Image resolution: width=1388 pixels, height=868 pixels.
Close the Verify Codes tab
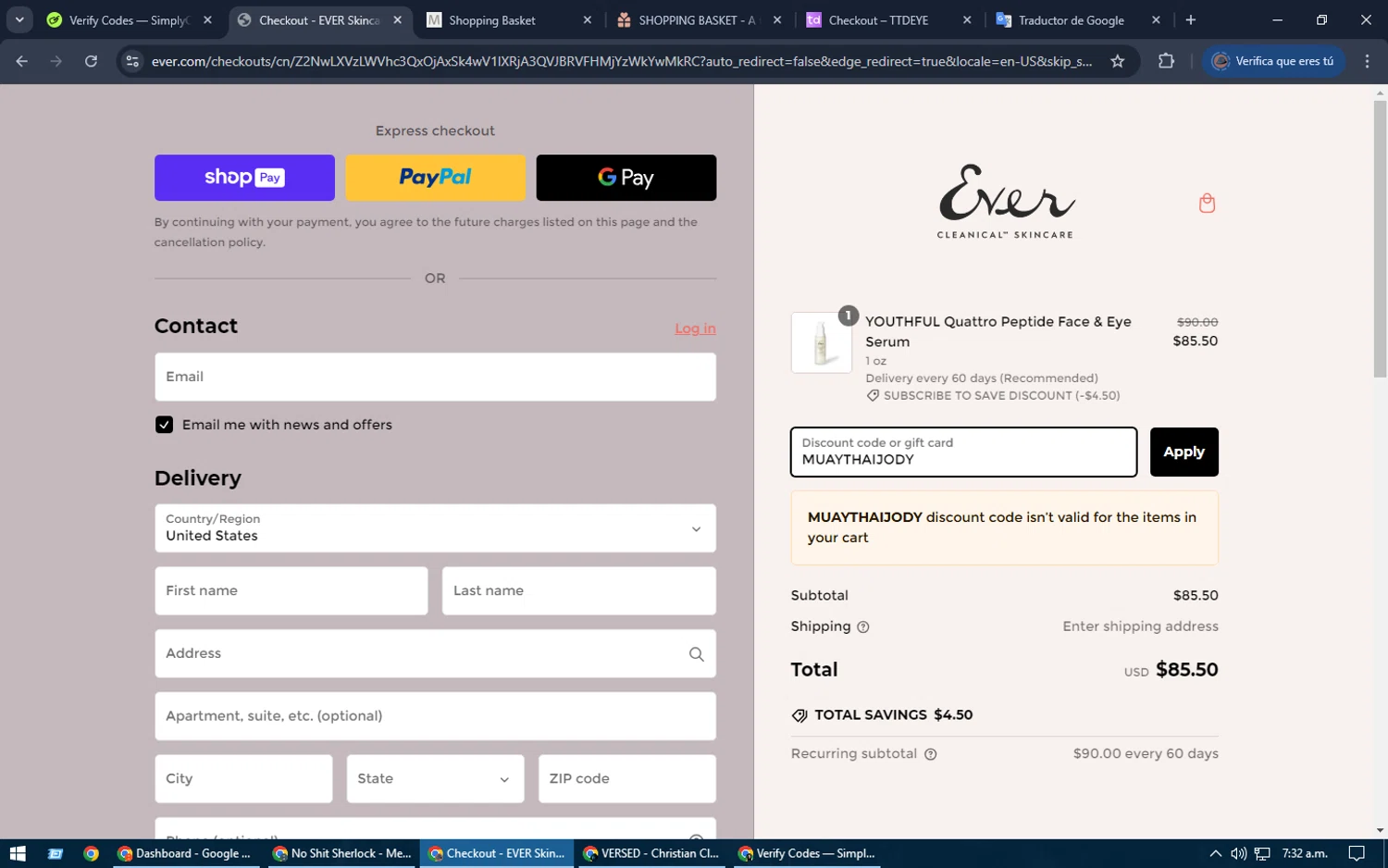point(207,19)
